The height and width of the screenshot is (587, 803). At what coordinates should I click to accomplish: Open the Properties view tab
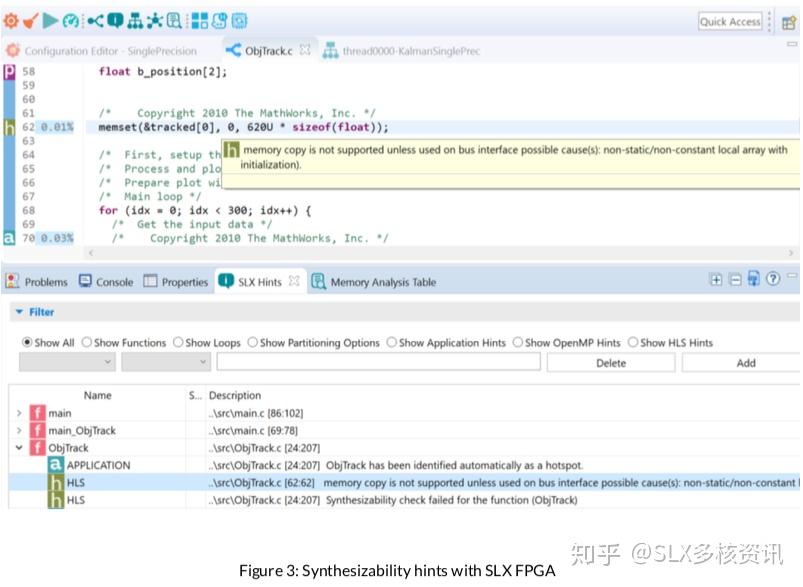coord(176,282)
